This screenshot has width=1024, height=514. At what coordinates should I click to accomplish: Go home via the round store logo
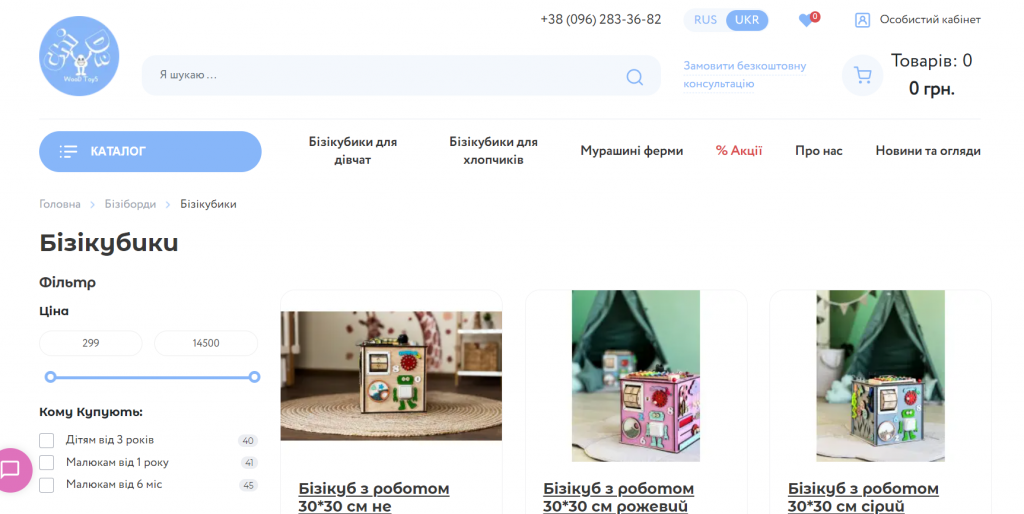click(x=79, y=56)
